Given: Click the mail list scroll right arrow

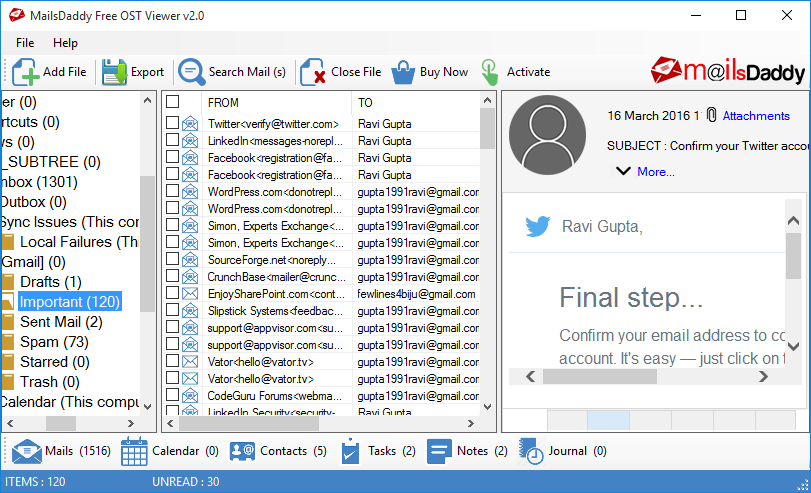Looking at the screenshot, I should coord(471,423).
